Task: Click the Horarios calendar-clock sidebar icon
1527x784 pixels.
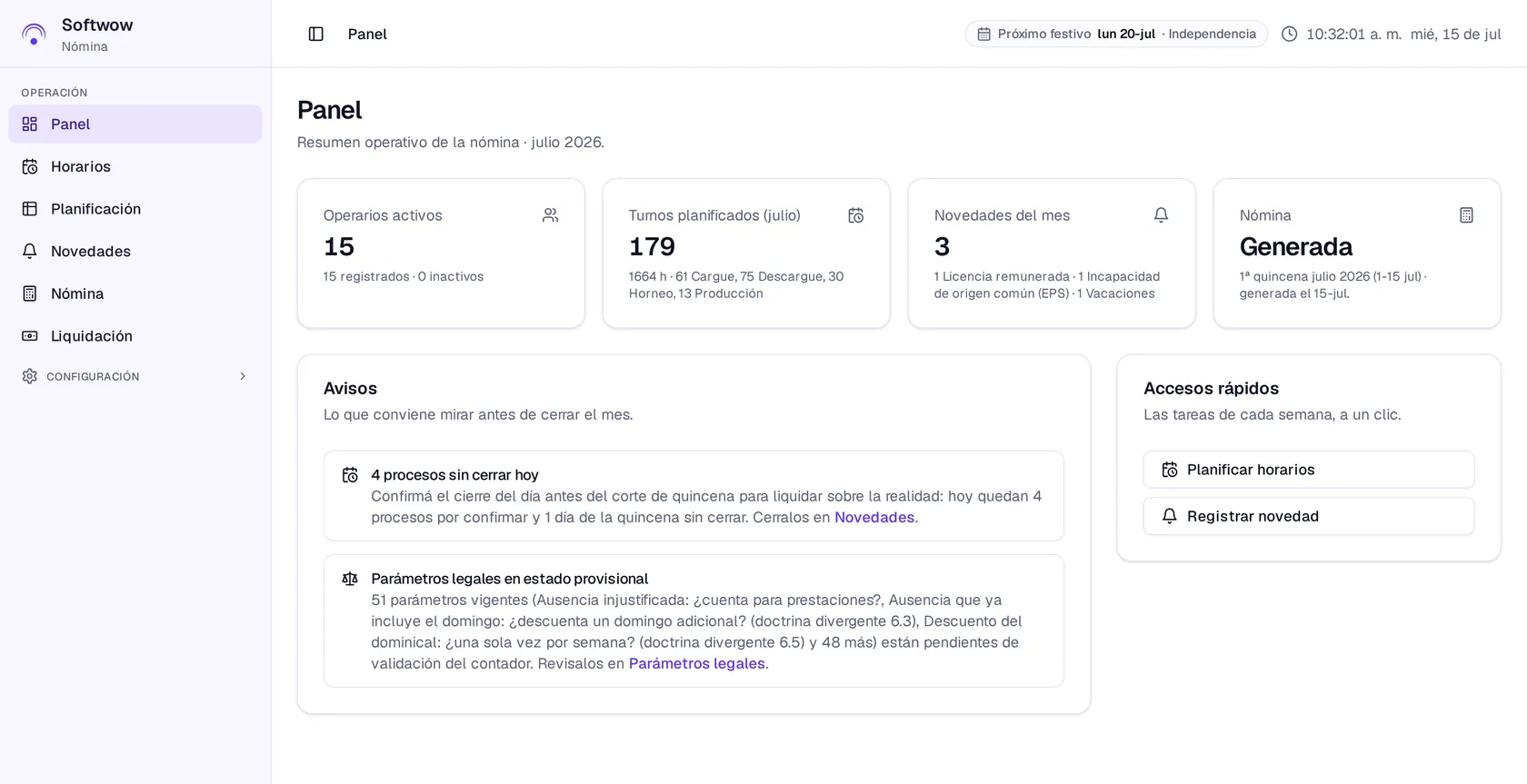Action: (x=30, y=166)
